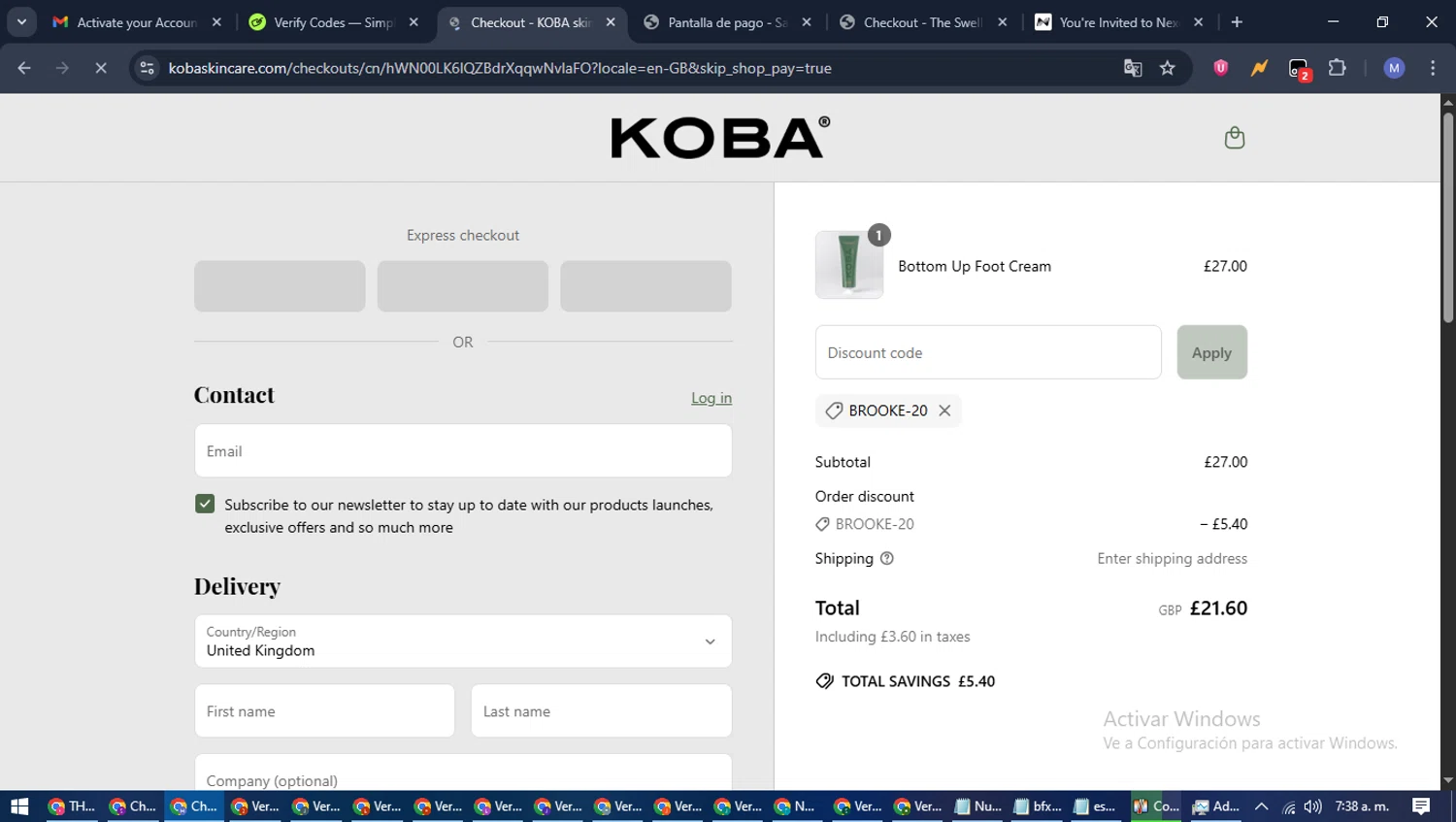This screenshot has width=1456, height=822.
Task: Click the third express checkout button
Action: pos(645,286)
